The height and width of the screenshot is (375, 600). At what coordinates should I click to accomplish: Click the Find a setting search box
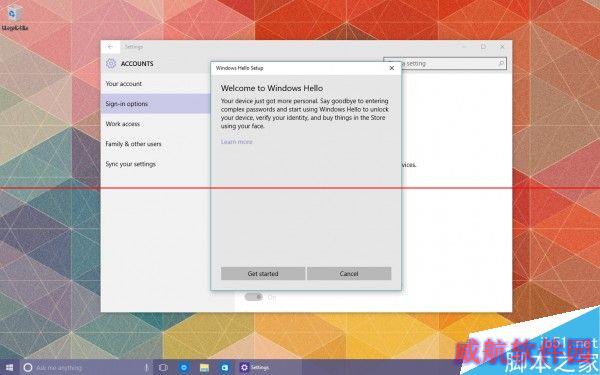click(445, 64)
